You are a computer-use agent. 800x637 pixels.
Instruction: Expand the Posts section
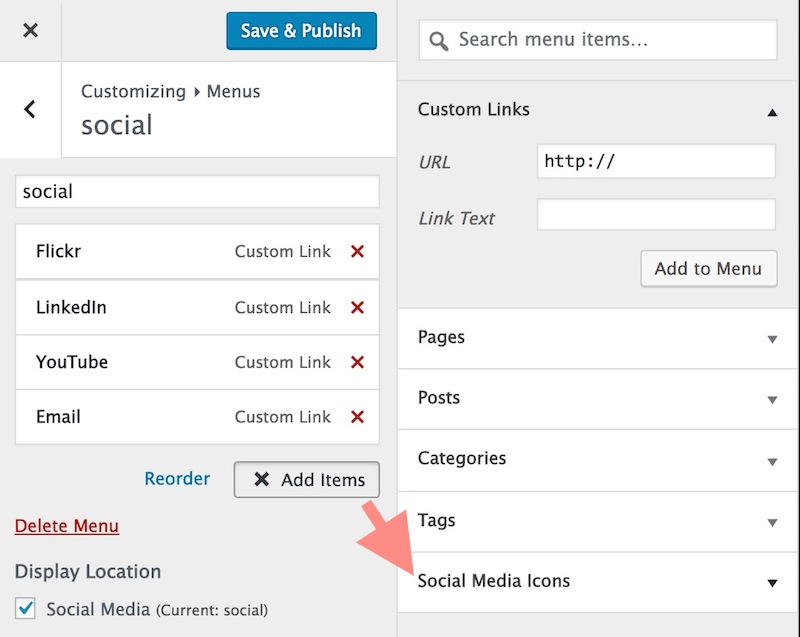click(597, 399)
